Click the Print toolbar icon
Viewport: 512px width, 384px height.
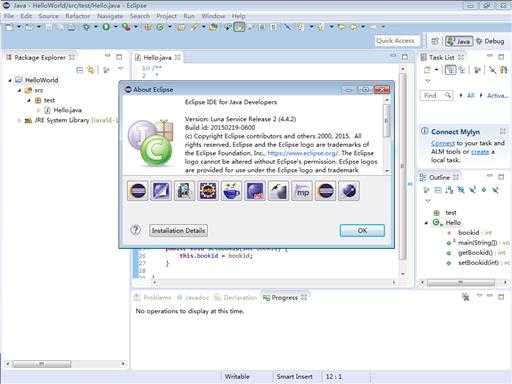(71, 27)
